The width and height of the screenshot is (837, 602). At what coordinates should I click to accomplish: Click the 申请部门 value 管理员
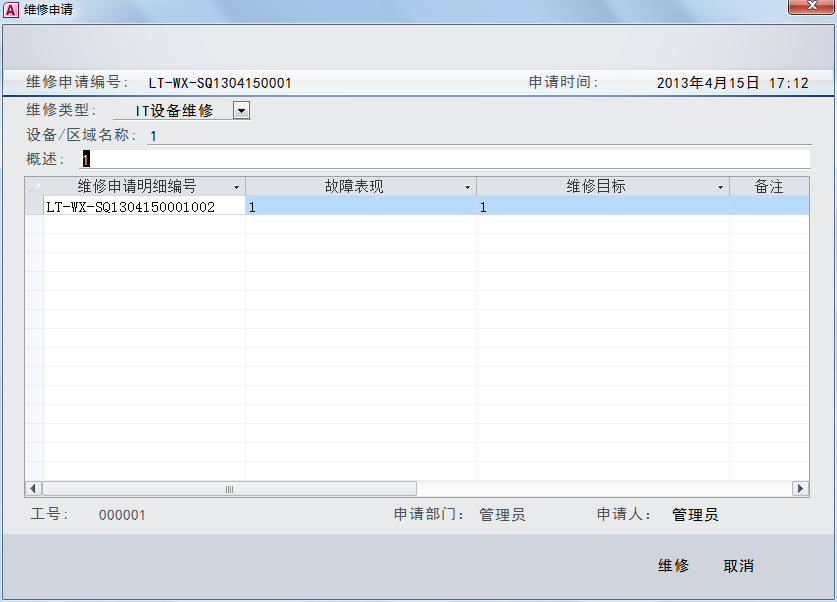[x=502, y=514]
